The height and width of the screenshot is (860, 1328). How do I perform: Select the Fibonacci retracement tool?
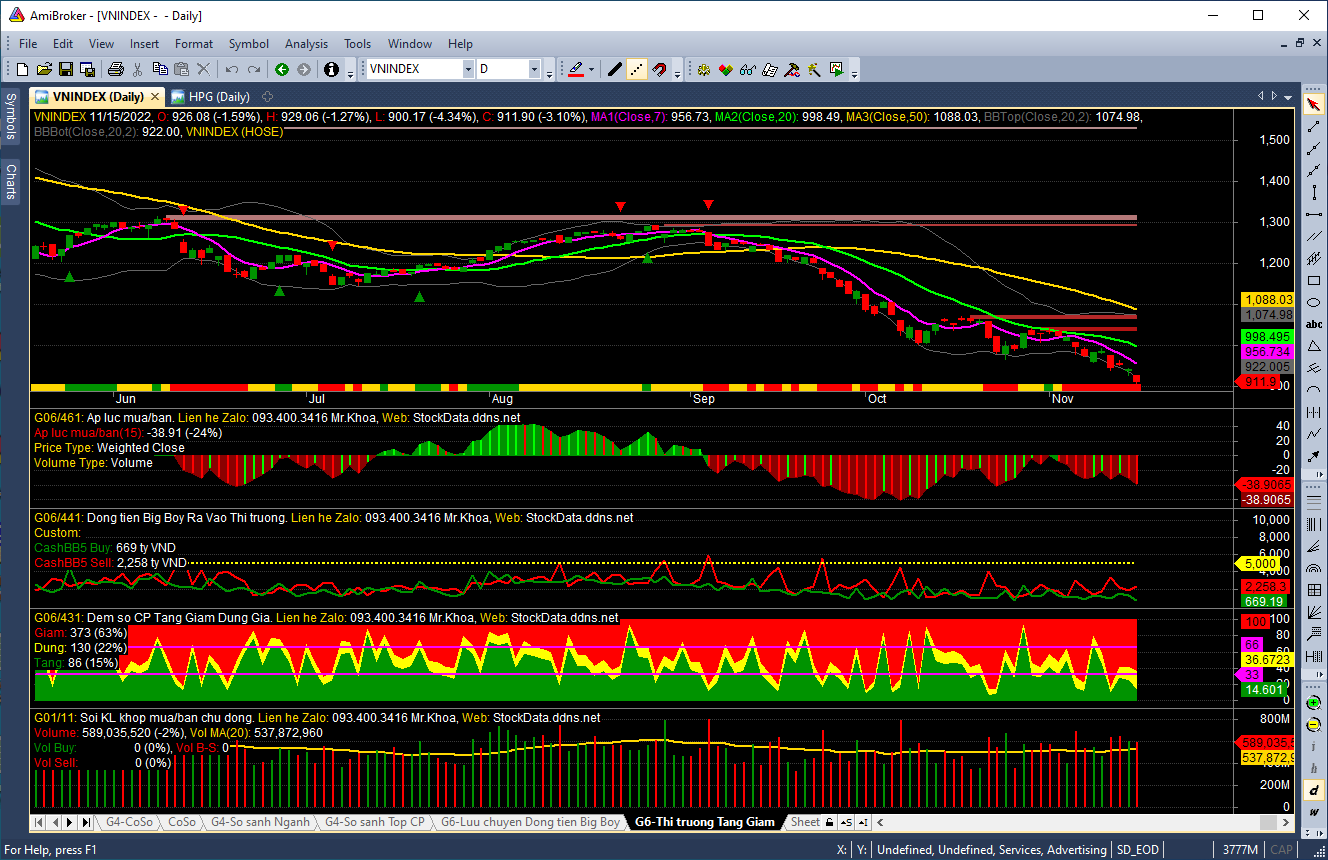1313,501
